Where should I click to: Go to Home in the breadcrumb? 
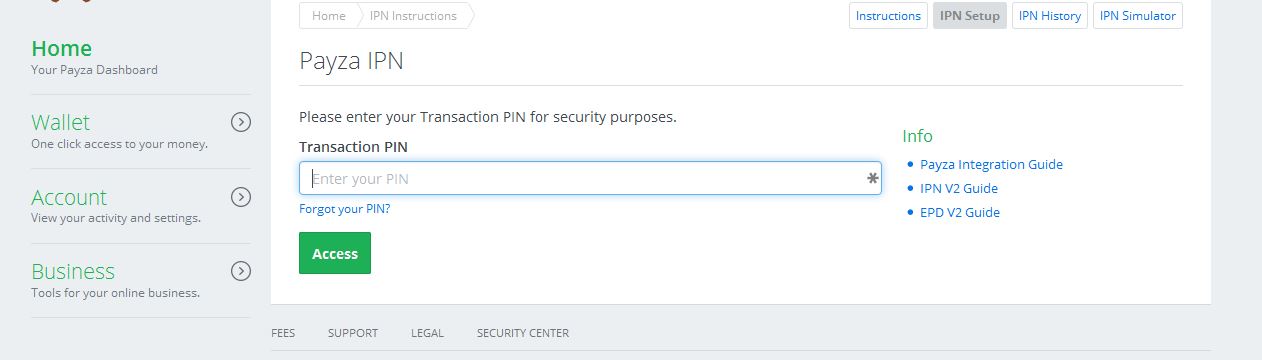click(328, 16)
